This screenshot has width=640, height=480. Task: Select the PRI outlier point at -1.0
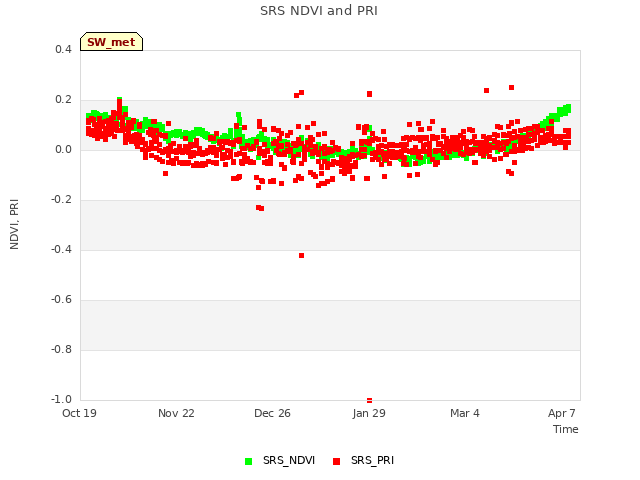(x=369, y=400)
